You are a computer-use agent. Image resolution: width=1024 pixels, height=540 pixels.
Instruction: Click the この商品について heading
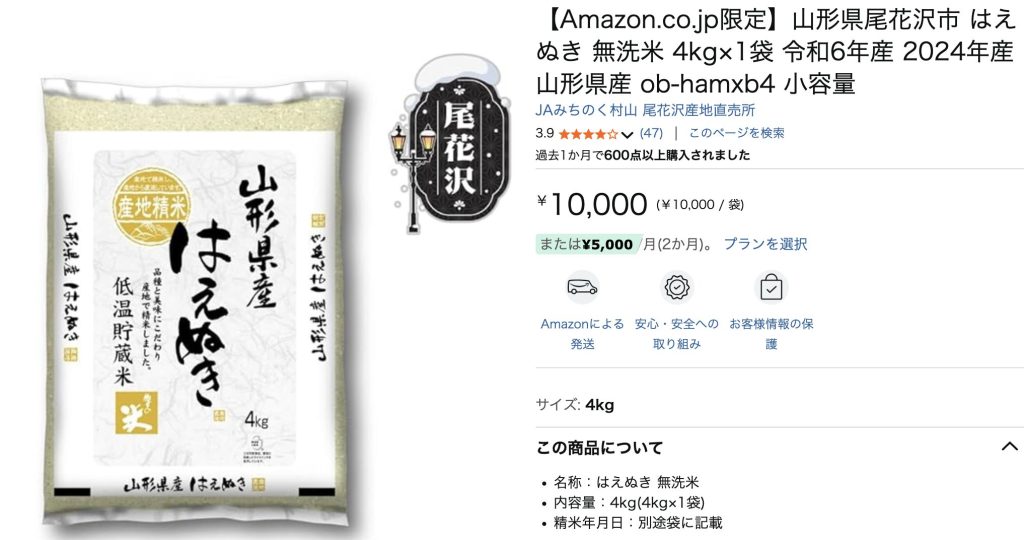pyautogui.click(x=600, y=448)
